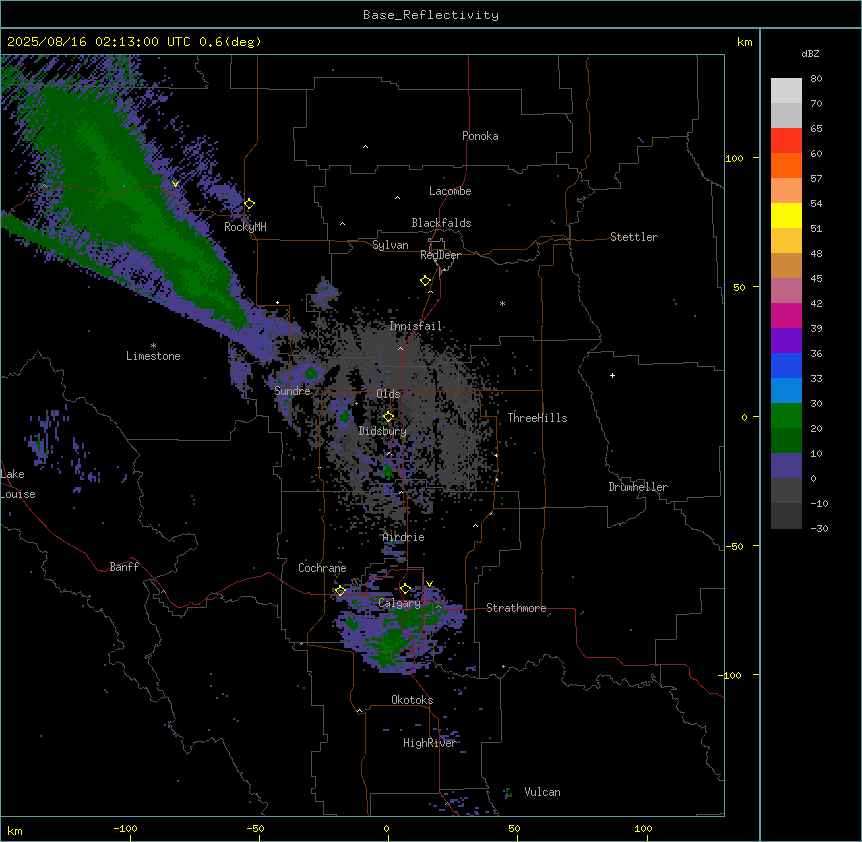Viewport: 862px width, 842px height.
Task: Select the Sylvan label
Action: (390, 245)
